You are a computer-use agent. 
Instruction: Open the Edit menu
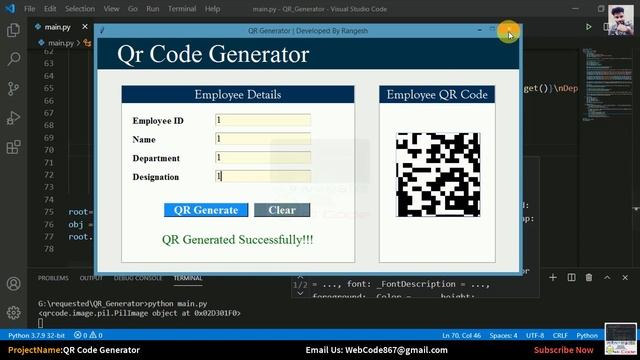50,9
